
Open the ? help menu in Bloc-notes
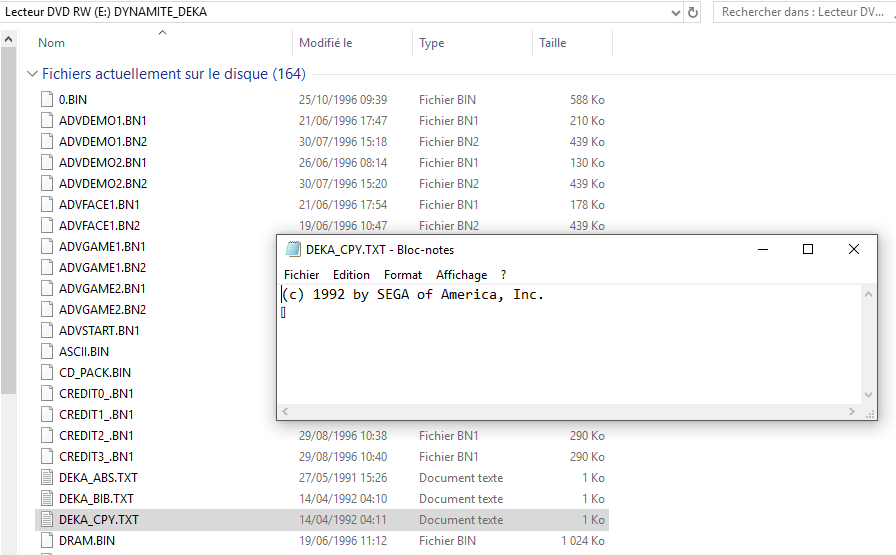[x=503, y=275]
